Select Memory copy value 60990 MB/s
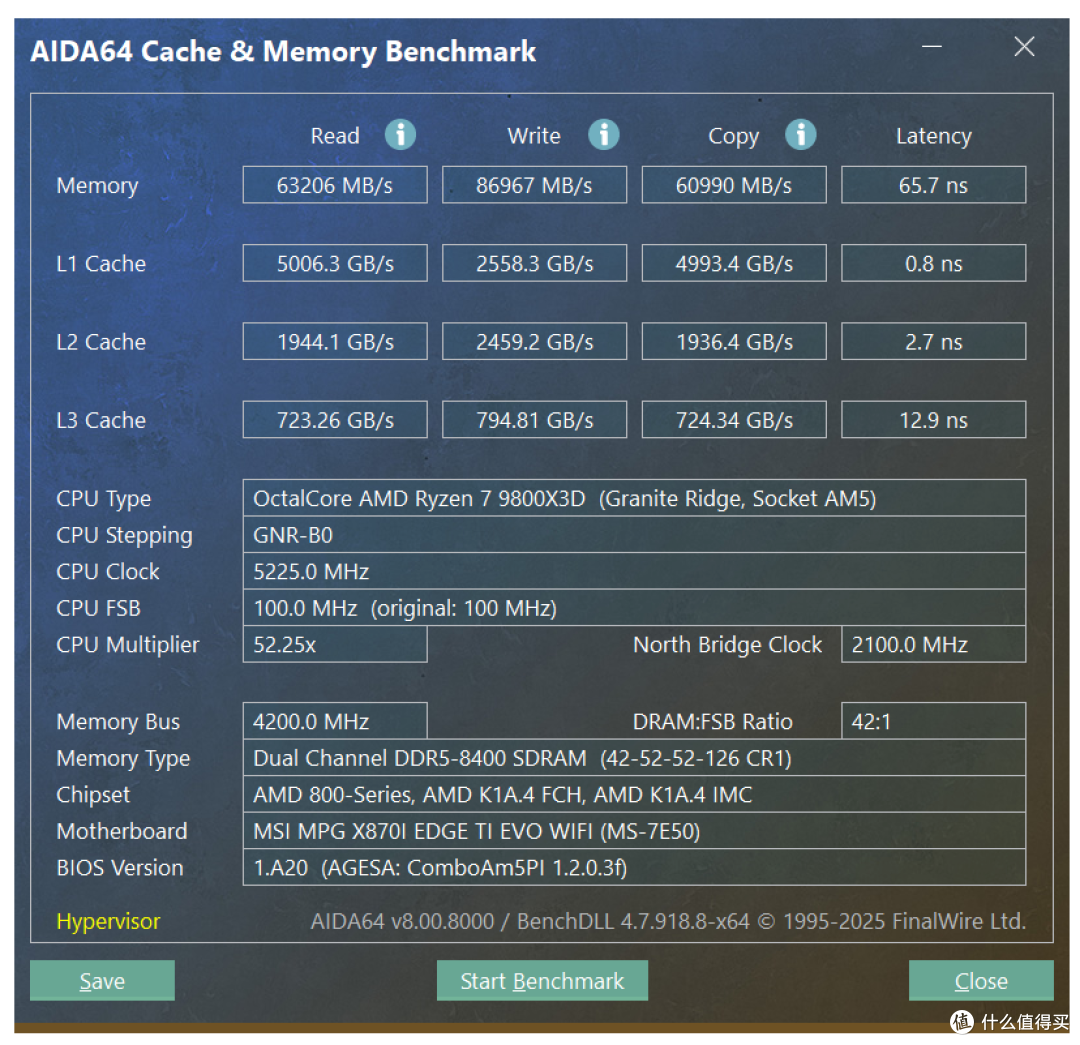 pyautogui.click(x=734, y=185)
